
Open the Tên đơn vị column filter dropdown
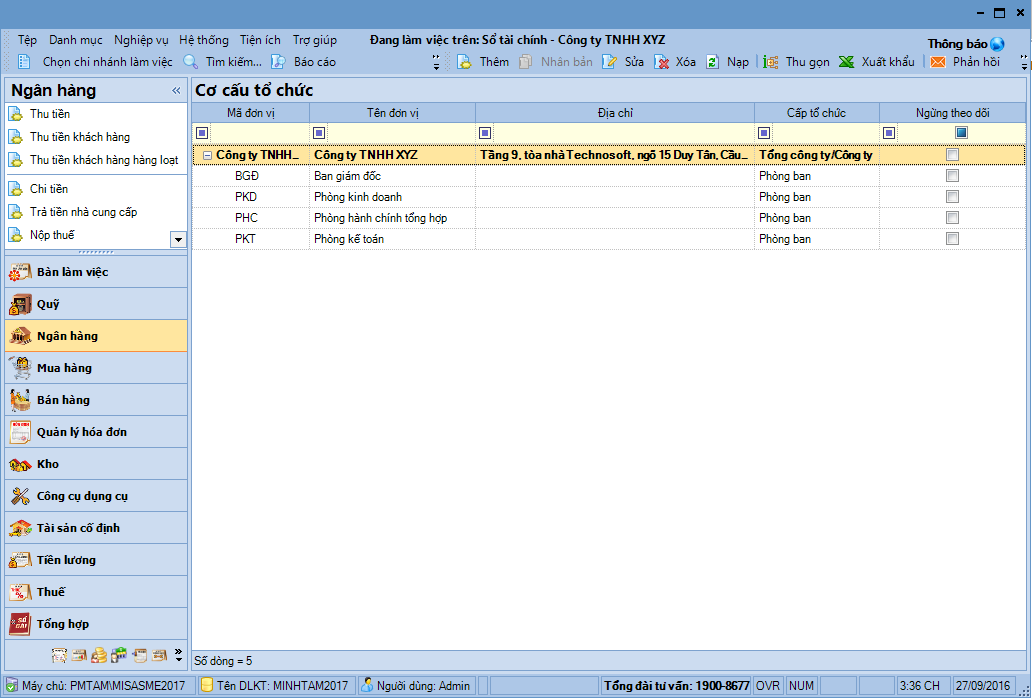tap(319, 133)
